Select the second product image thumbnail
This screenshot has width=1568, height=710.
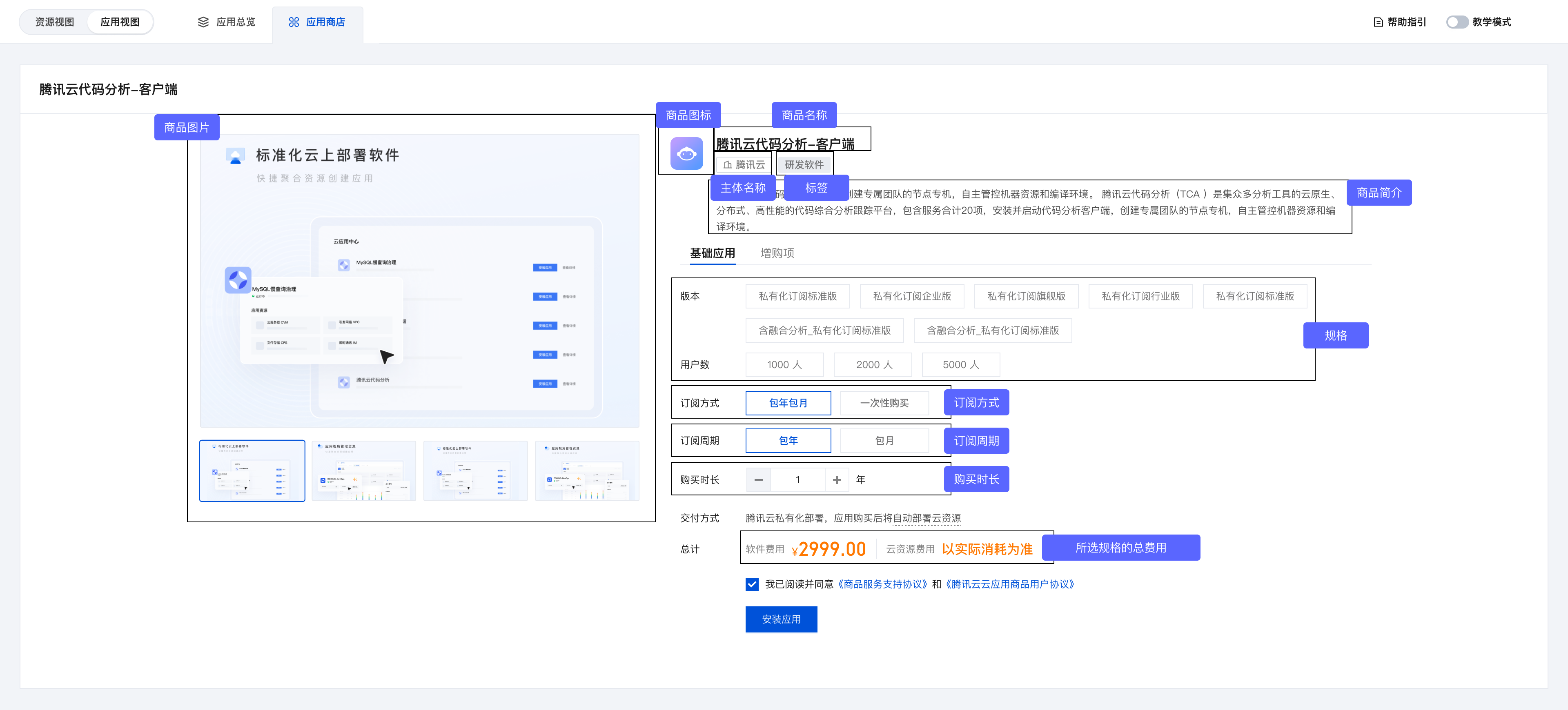click(363, 471)
